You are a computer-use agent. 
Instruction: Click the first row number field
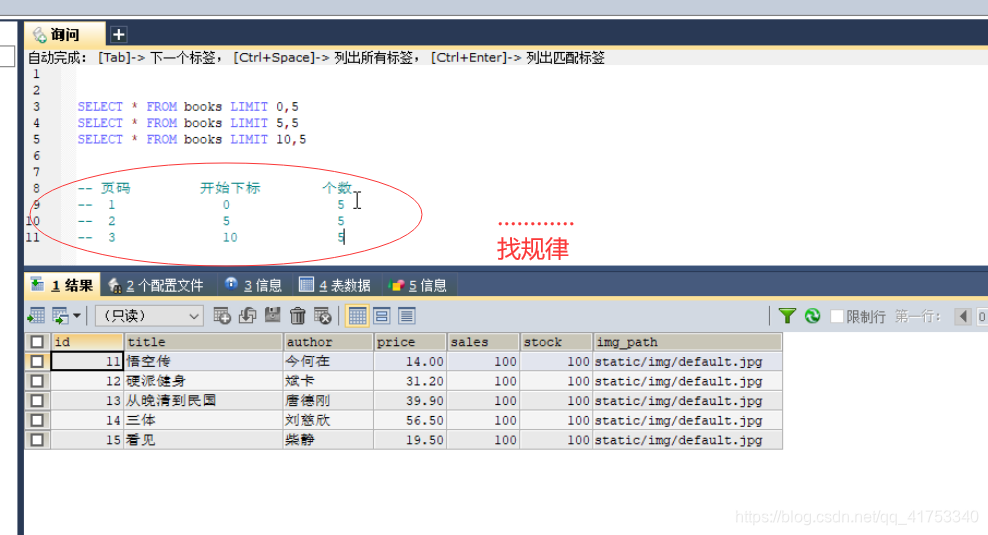tap(982, 316)
